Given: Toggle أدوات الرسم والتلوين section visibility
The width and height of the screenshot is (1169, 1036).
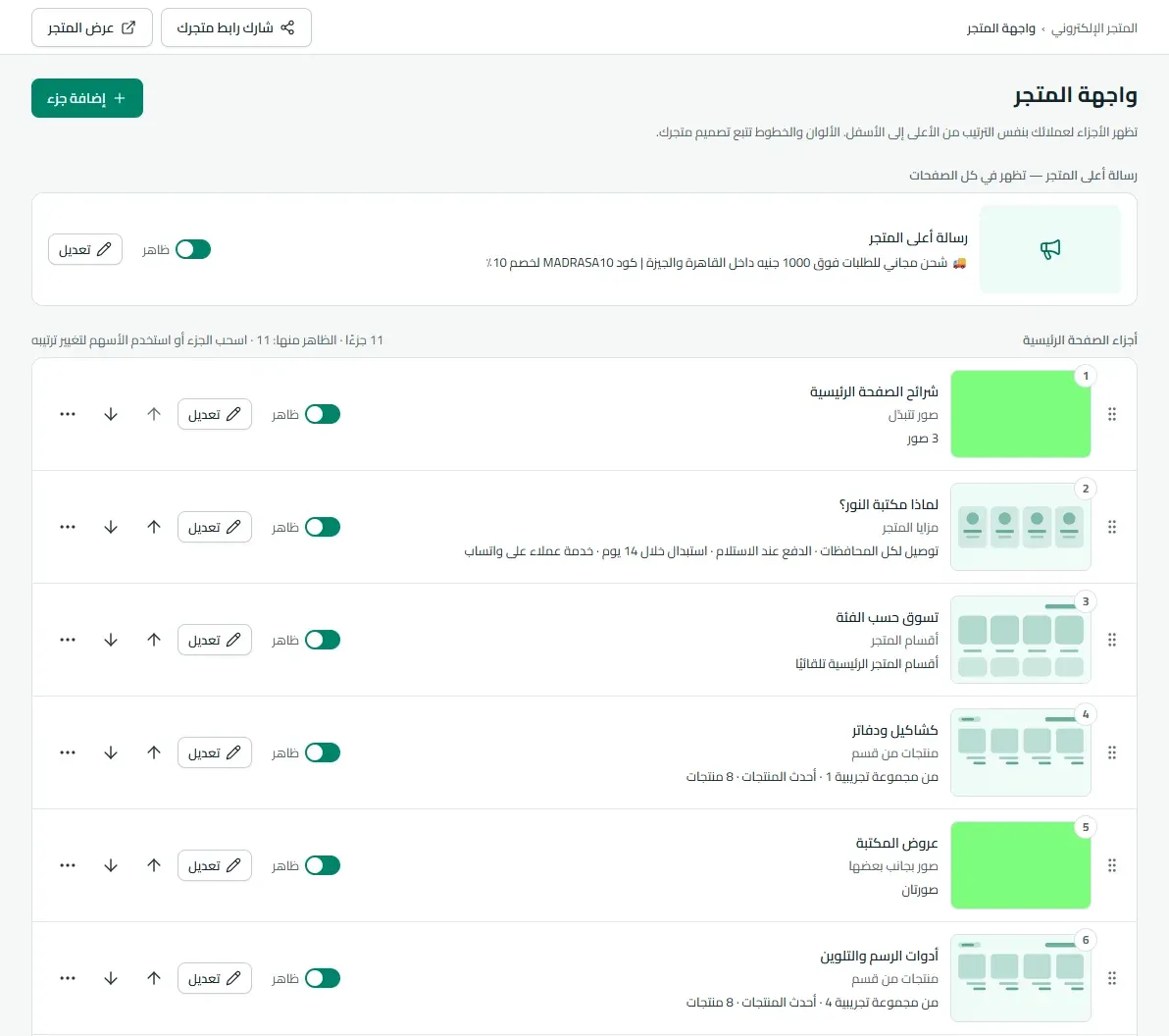Looking at the screenshot, I should (x=323, y=978).
